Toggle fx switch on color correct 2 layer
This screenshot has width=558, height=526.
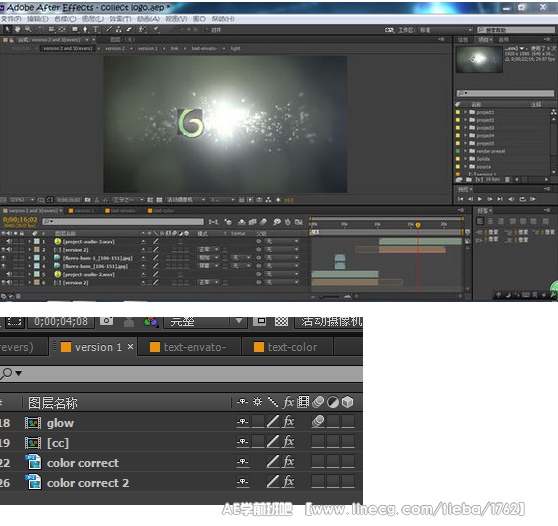(289, 482)
